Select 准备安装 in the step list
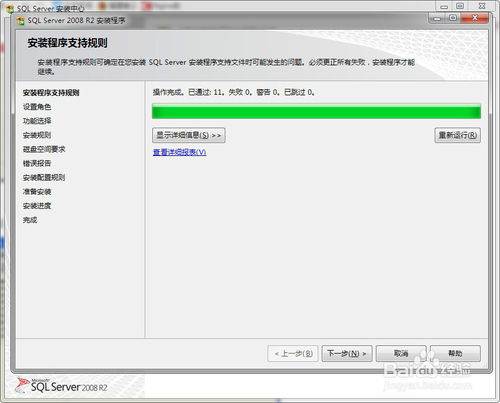 point(37,192)
